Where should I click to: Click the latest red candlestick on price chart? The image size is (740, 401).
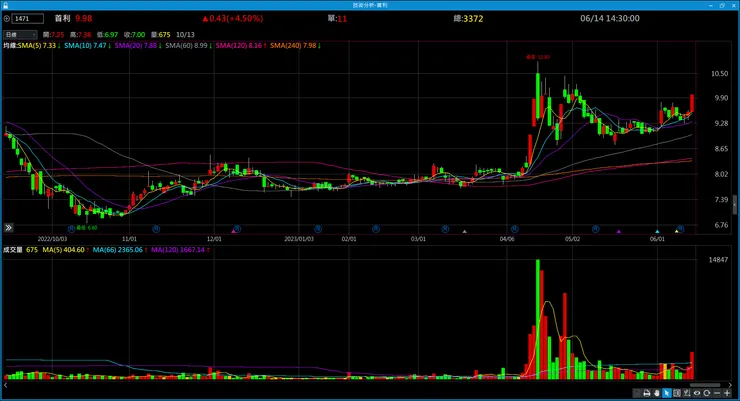click(692, 103)
